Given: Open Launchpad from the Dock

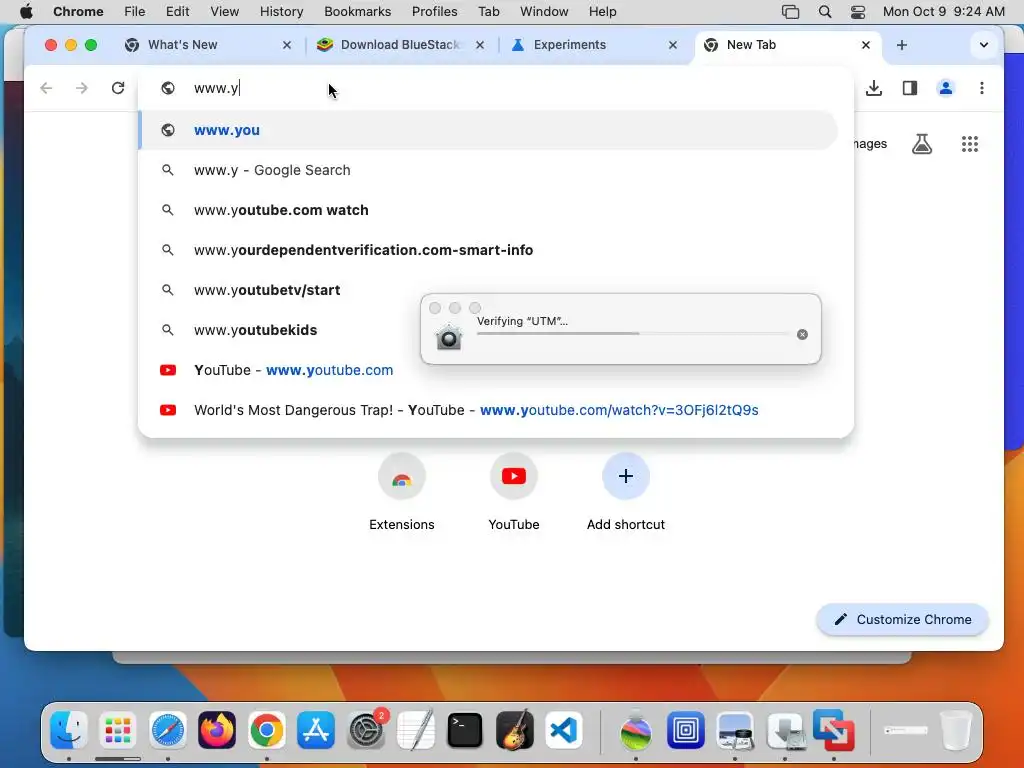Looking at the screenshot, I should point(118,730).
